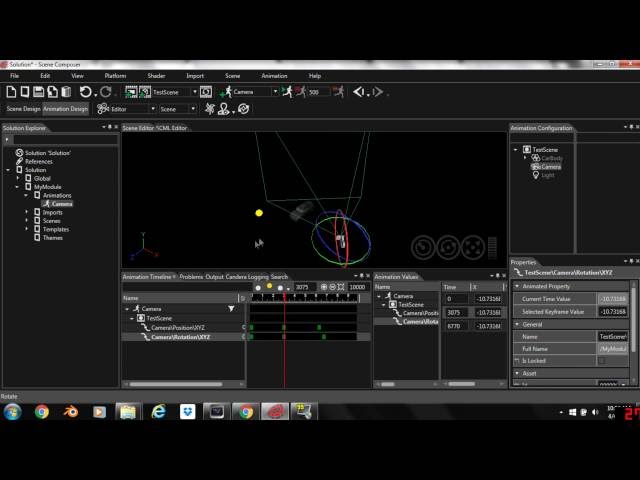Collapse the Animated Property section
Screen dimensions: 640x480
pos(518,286)
